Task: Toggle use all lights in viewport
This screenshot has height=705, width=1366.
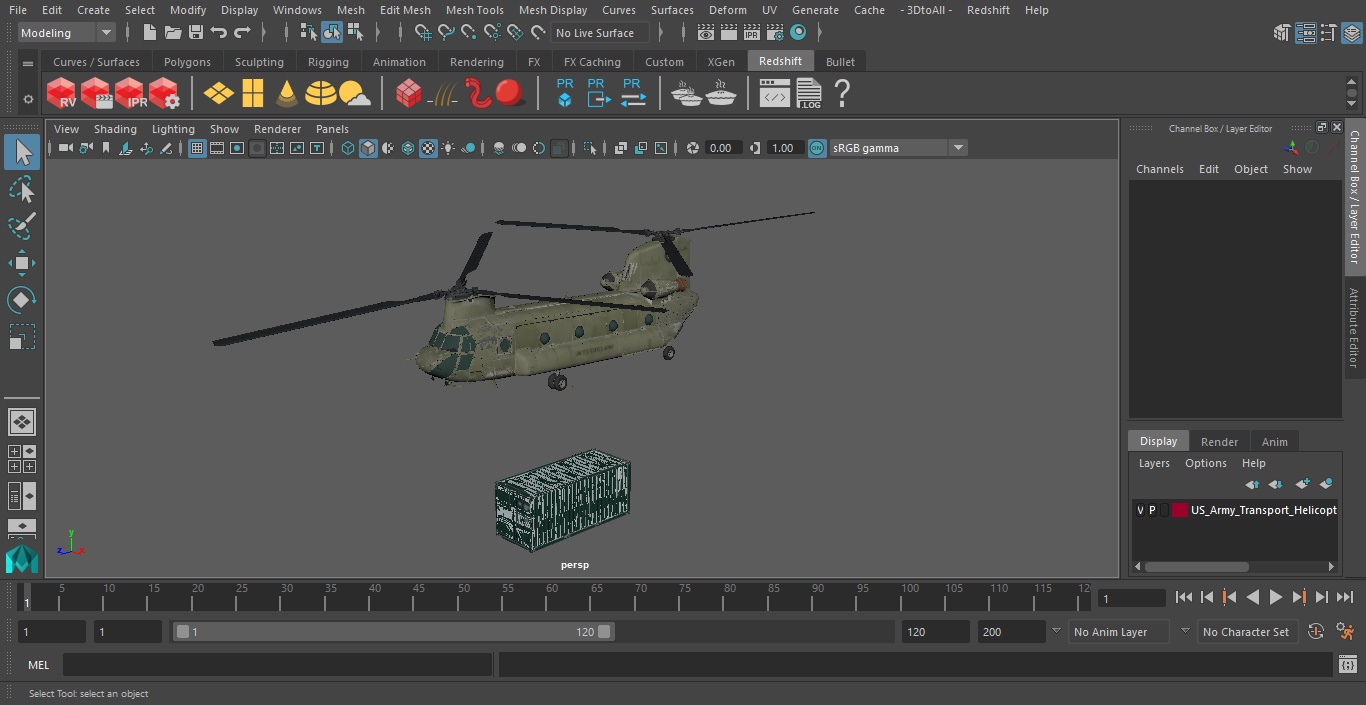Action: pos(448,148)
